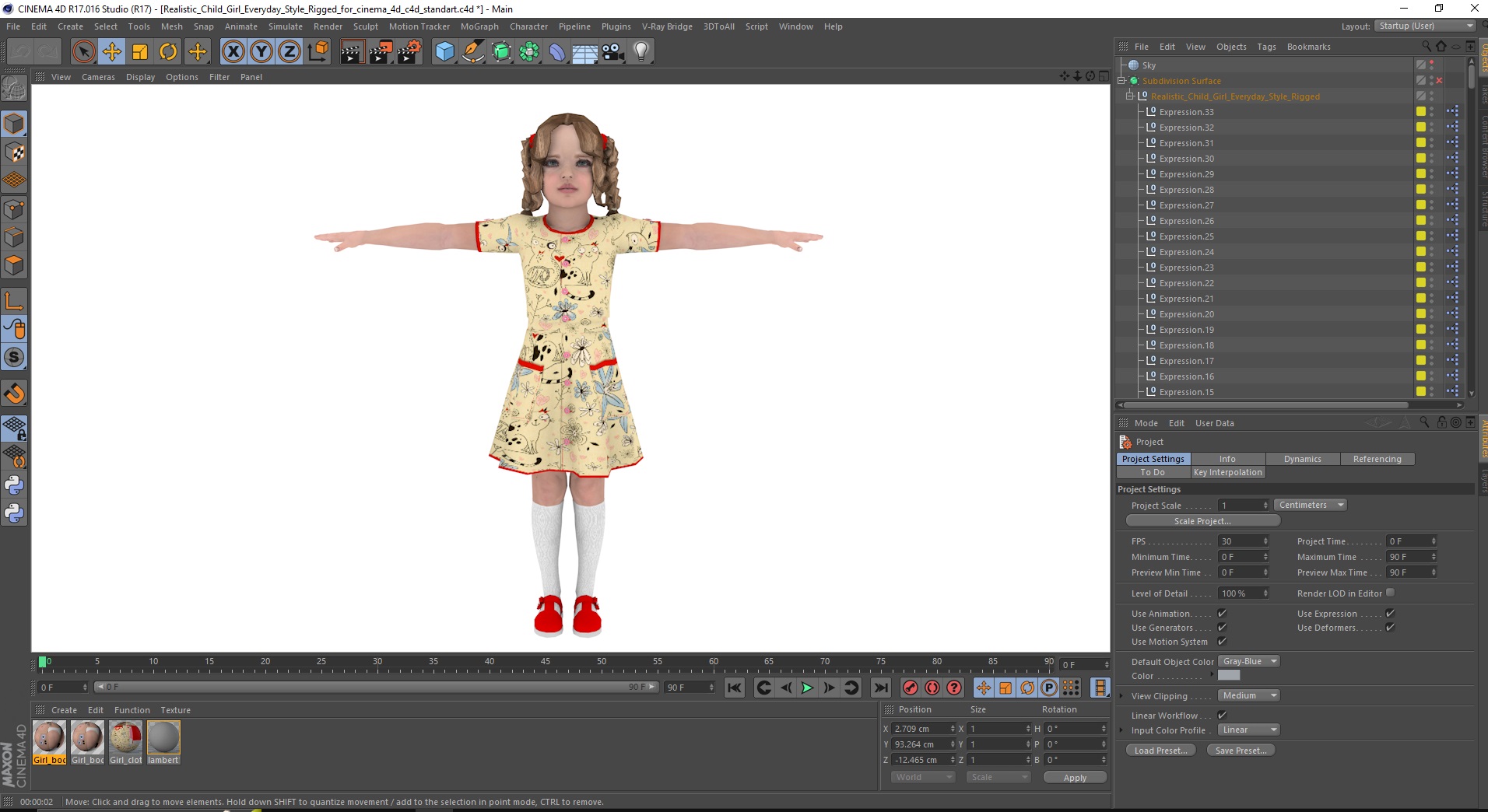Expand View Clipping options triangle
The image size is (1488, 812).
(1121, 696)
